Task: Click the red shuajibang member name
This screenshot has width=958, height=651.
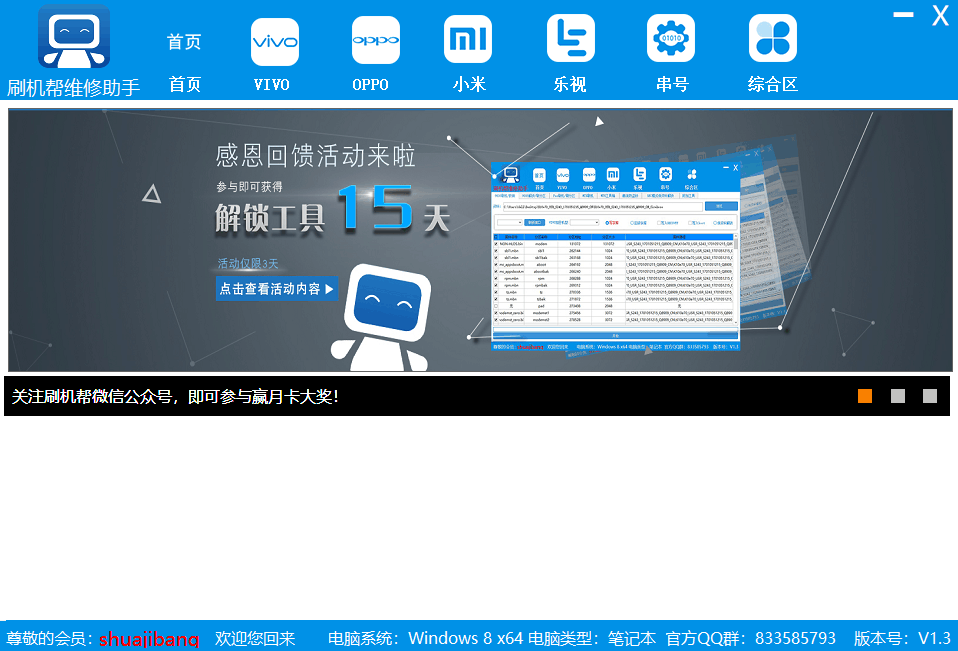Action: click(x=149, y=639)
